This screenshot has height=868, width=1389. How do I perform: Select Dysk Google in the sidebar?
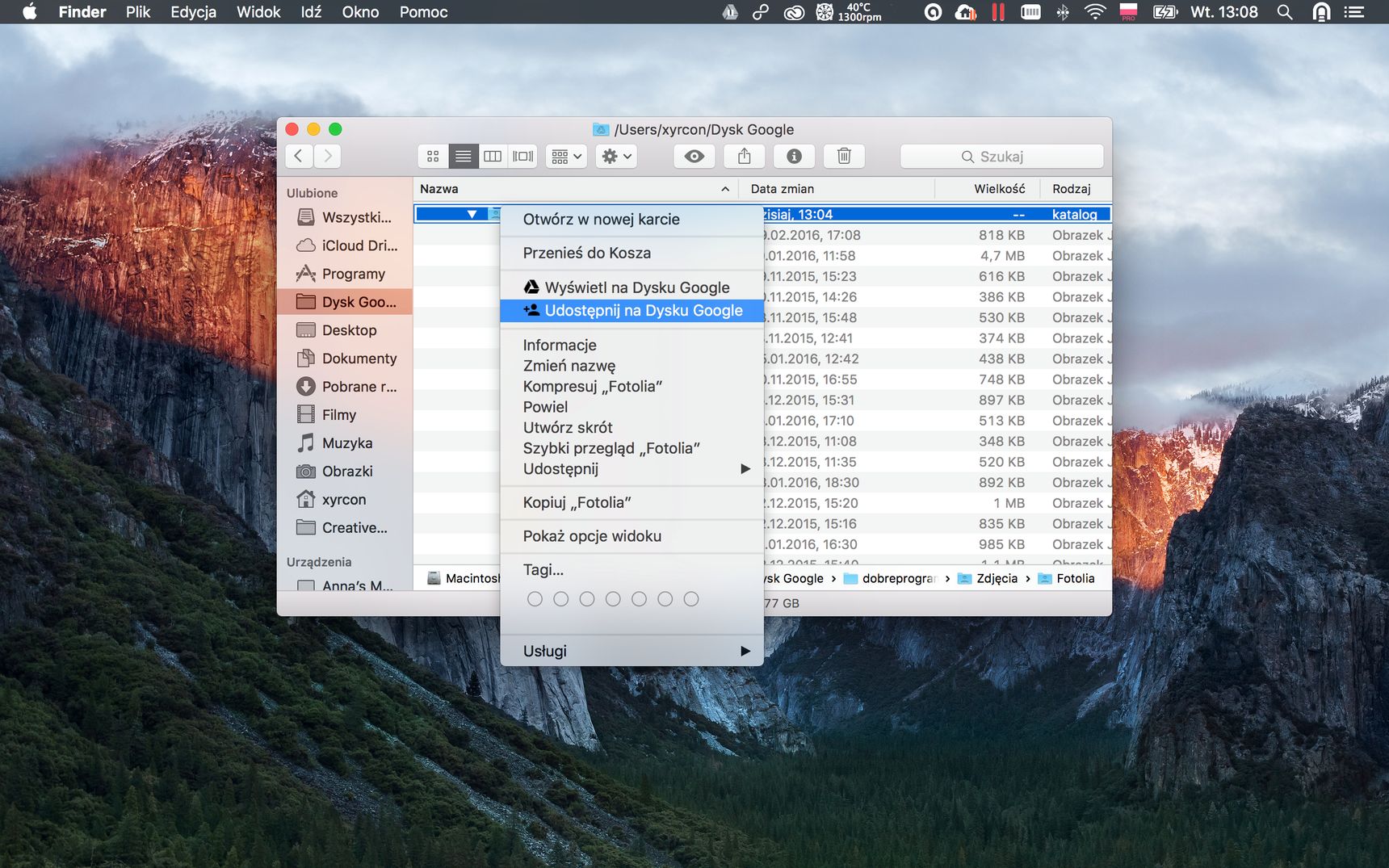click(x=345, y=302)
